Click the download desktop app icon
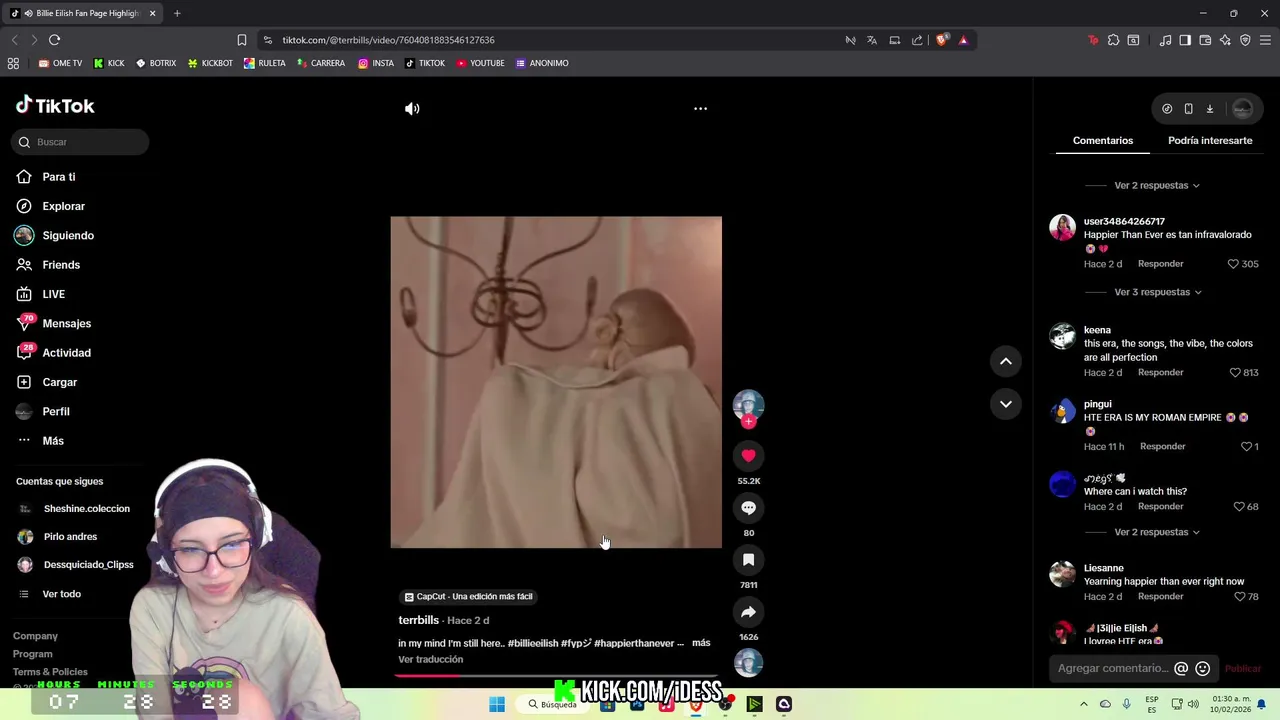This screenshot has width=1280, height=720. coord(1209,109)
